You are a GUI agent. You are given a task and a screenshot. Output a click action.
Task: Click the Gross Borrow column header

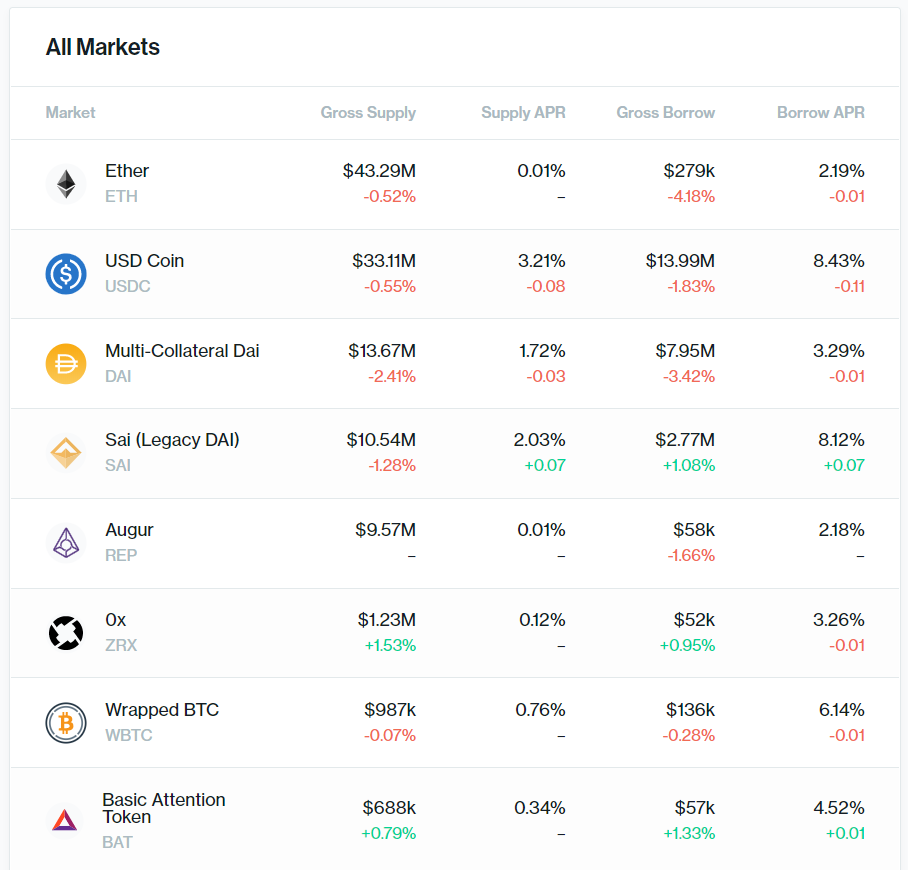(x=666, y=112)
